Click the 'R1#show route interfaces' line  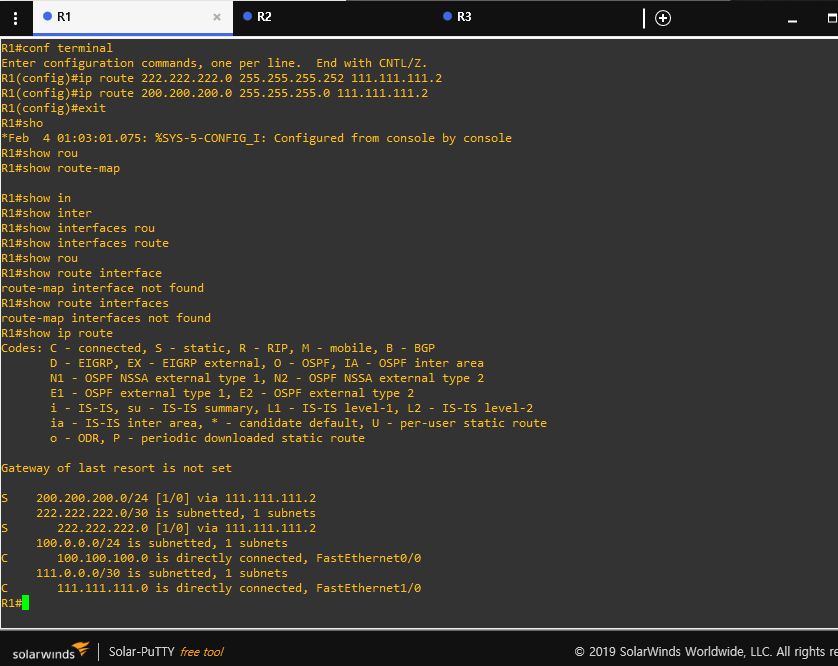(85, 303)
